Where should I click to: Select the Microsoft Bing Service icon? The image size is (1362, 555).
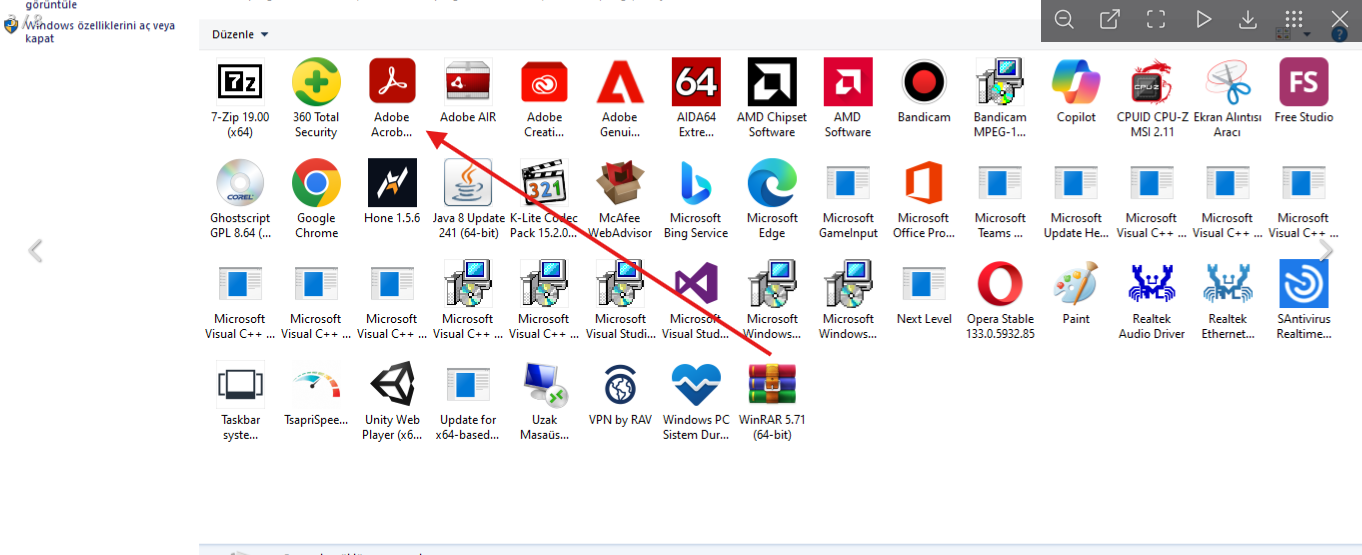(696, 183)
